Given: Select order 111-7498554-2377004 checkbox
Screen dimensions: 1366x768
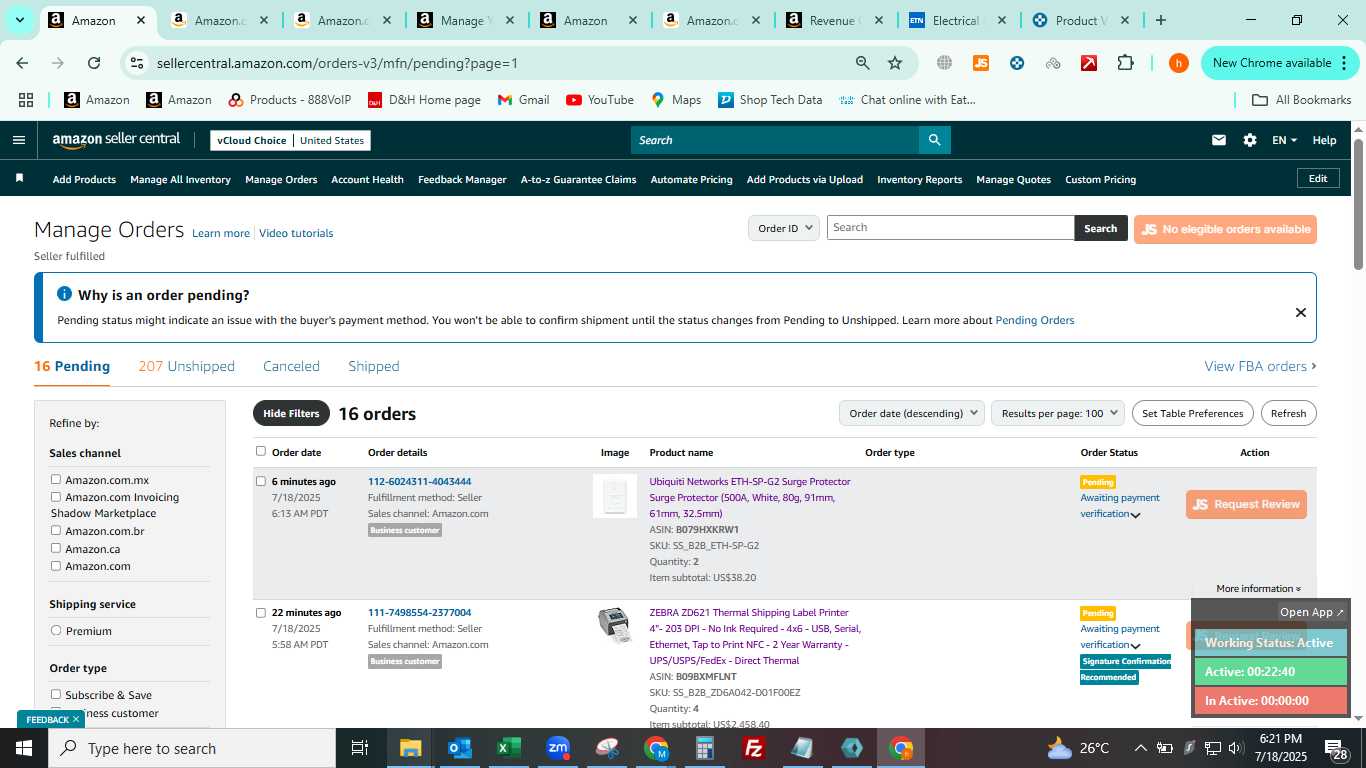Looking at the screenshot, I should [261, 613].
